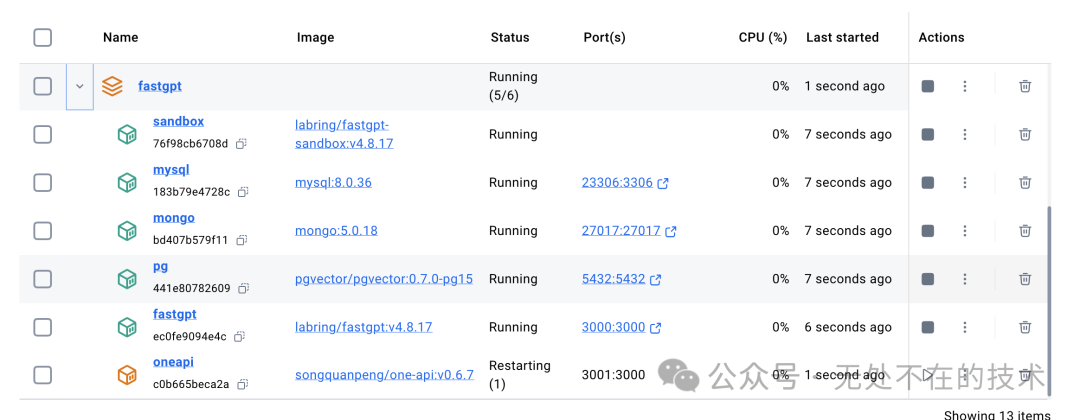Open more actions for pg container
This screenshot has height=420, width=1080.
click(x=965, y=279)
